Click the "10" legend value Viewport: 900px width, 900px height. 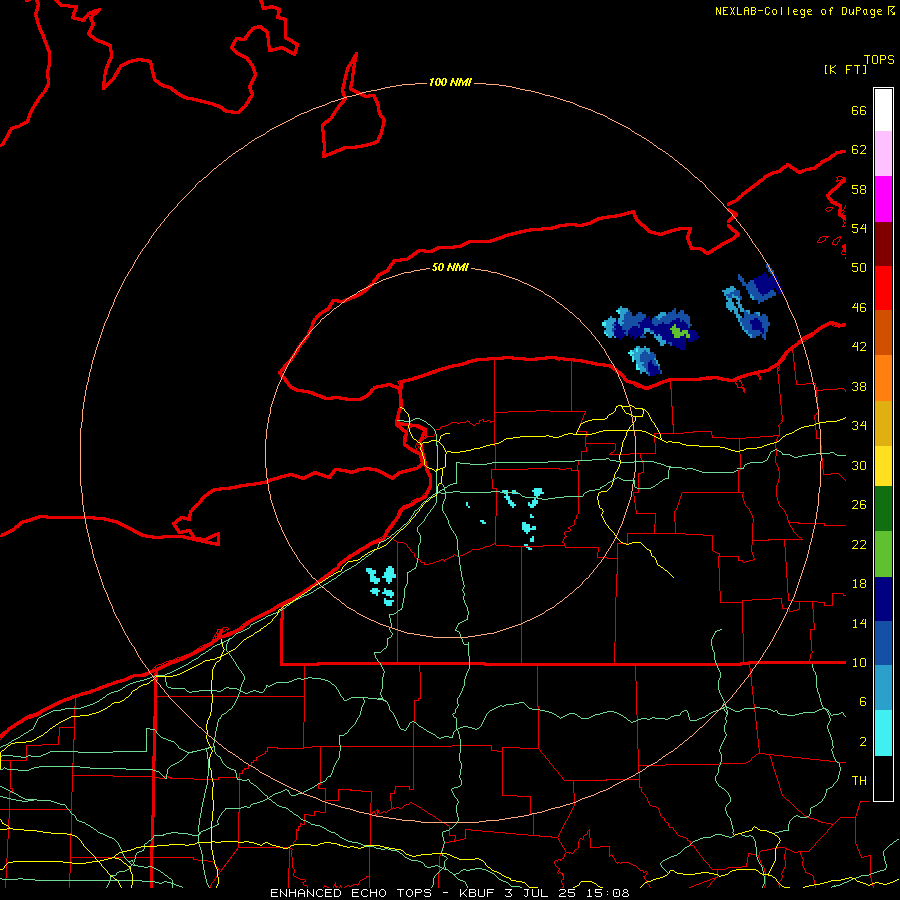[859, 662]
